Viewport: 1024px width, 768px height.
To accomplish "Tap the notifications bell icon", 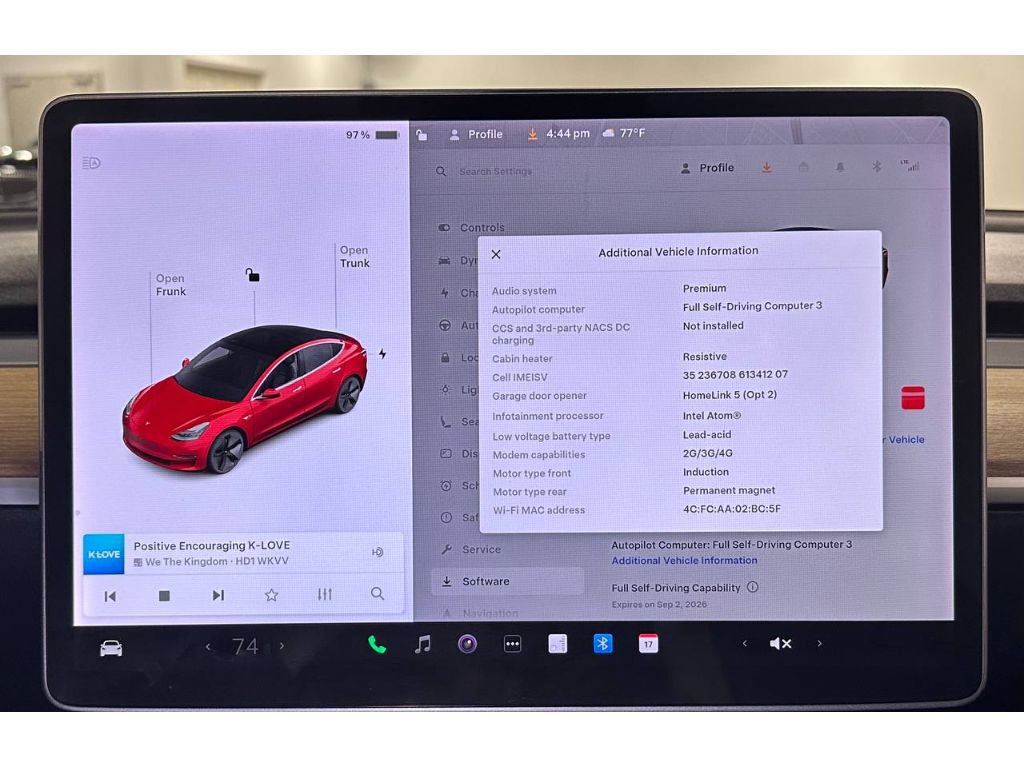I will tap(840, 167).
